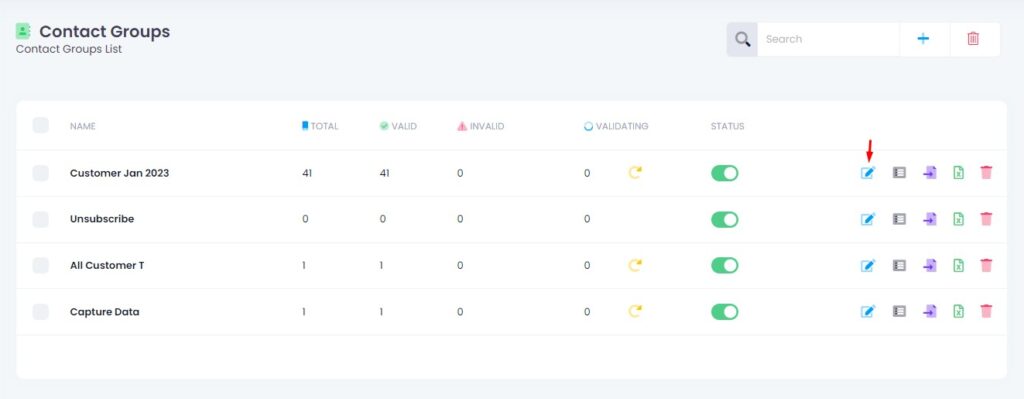Click the Customer Jan 2023 name
Screen dimensions: 1024x399
tap(120, 173)
